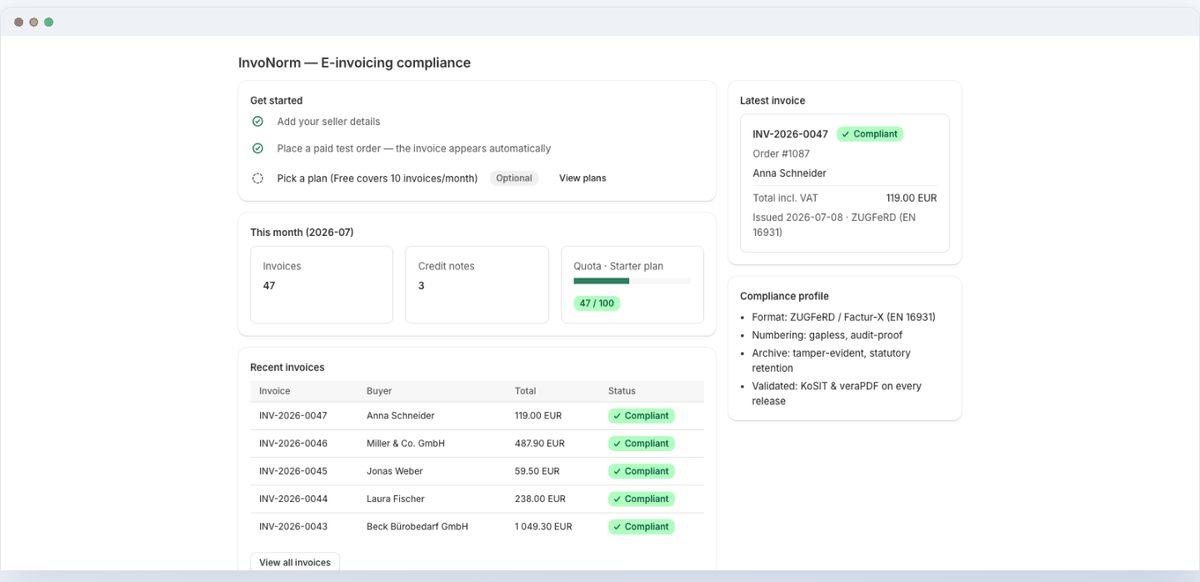1200x582 pixels.
Task: Open table row INV-2026-0045
Action: click(477, 471)
